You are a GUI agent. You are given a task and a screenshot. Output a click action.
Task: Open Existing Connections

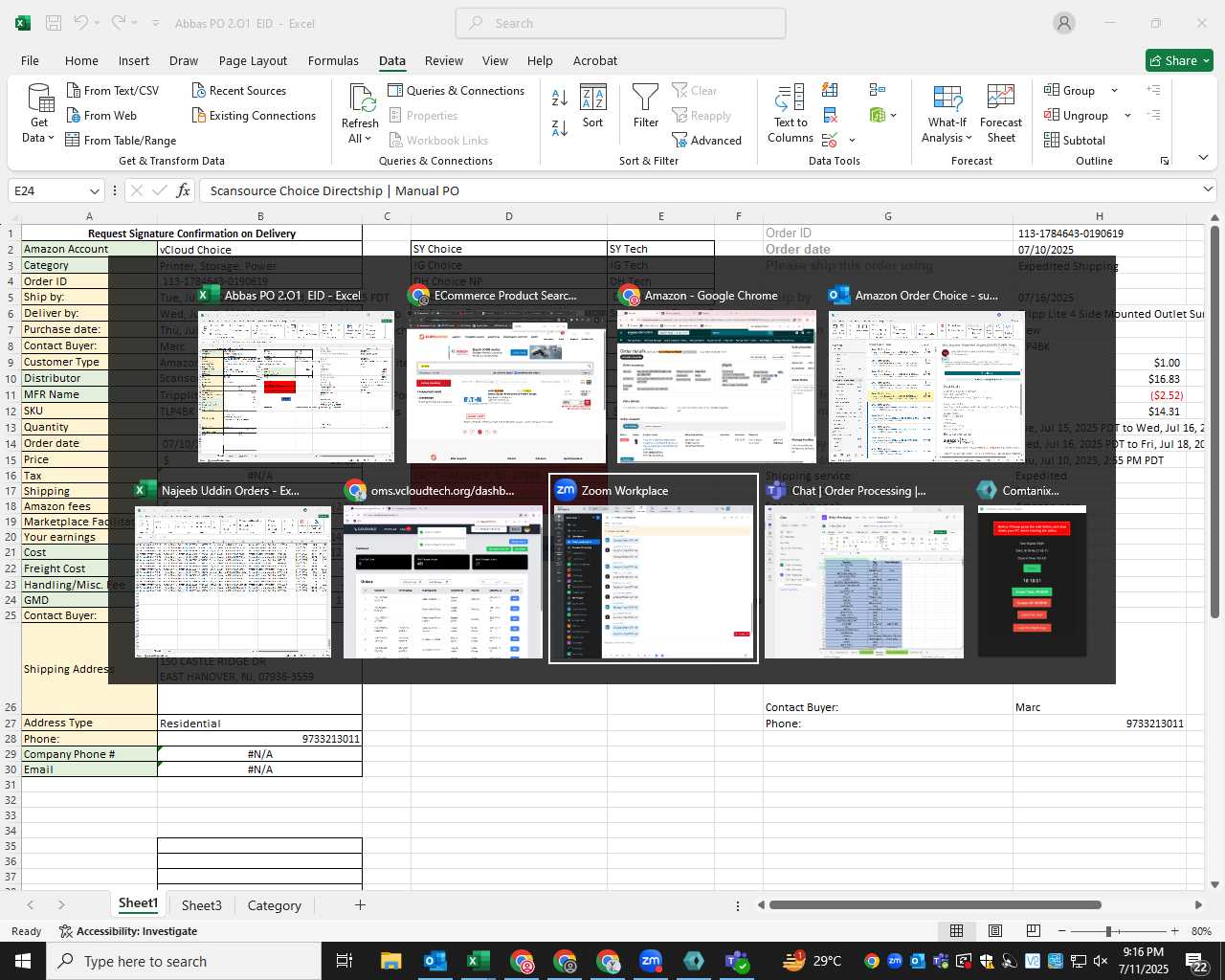click(x=253, y=115)
